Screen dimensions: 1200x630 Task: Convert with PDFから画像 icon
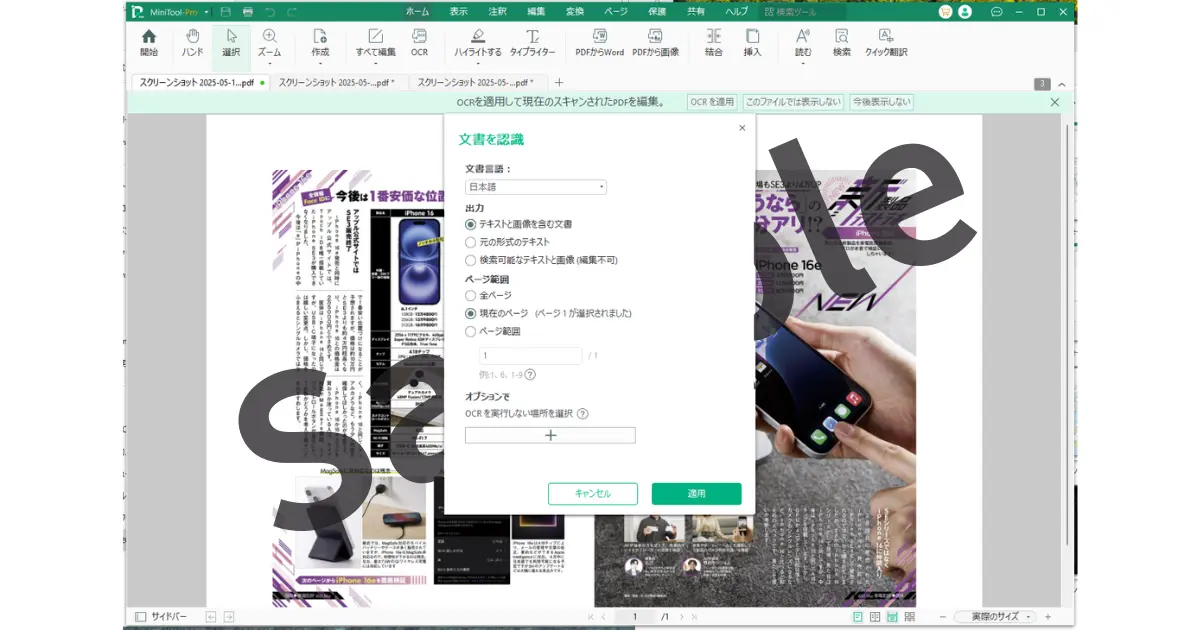tap(656, 43)
